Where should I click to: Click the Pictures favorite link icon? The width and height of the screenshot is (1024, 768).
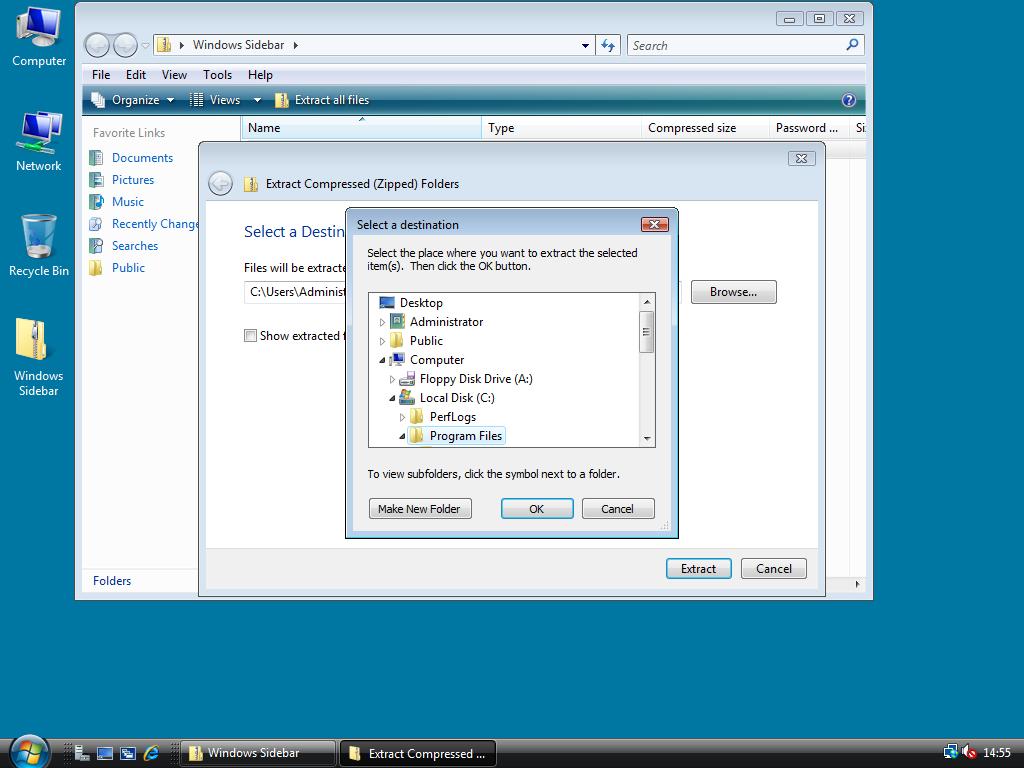(x=96, y=180)
